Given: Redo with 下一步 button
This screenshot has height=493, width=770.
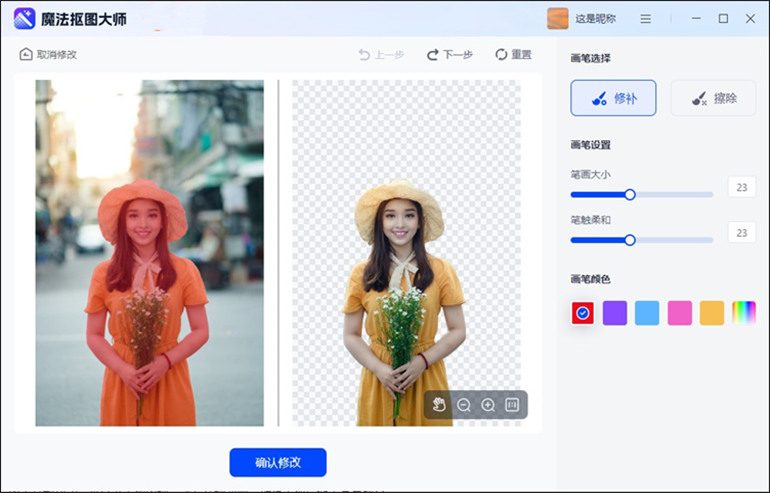Looking at the screenshot, I should [x=450, y=55].
